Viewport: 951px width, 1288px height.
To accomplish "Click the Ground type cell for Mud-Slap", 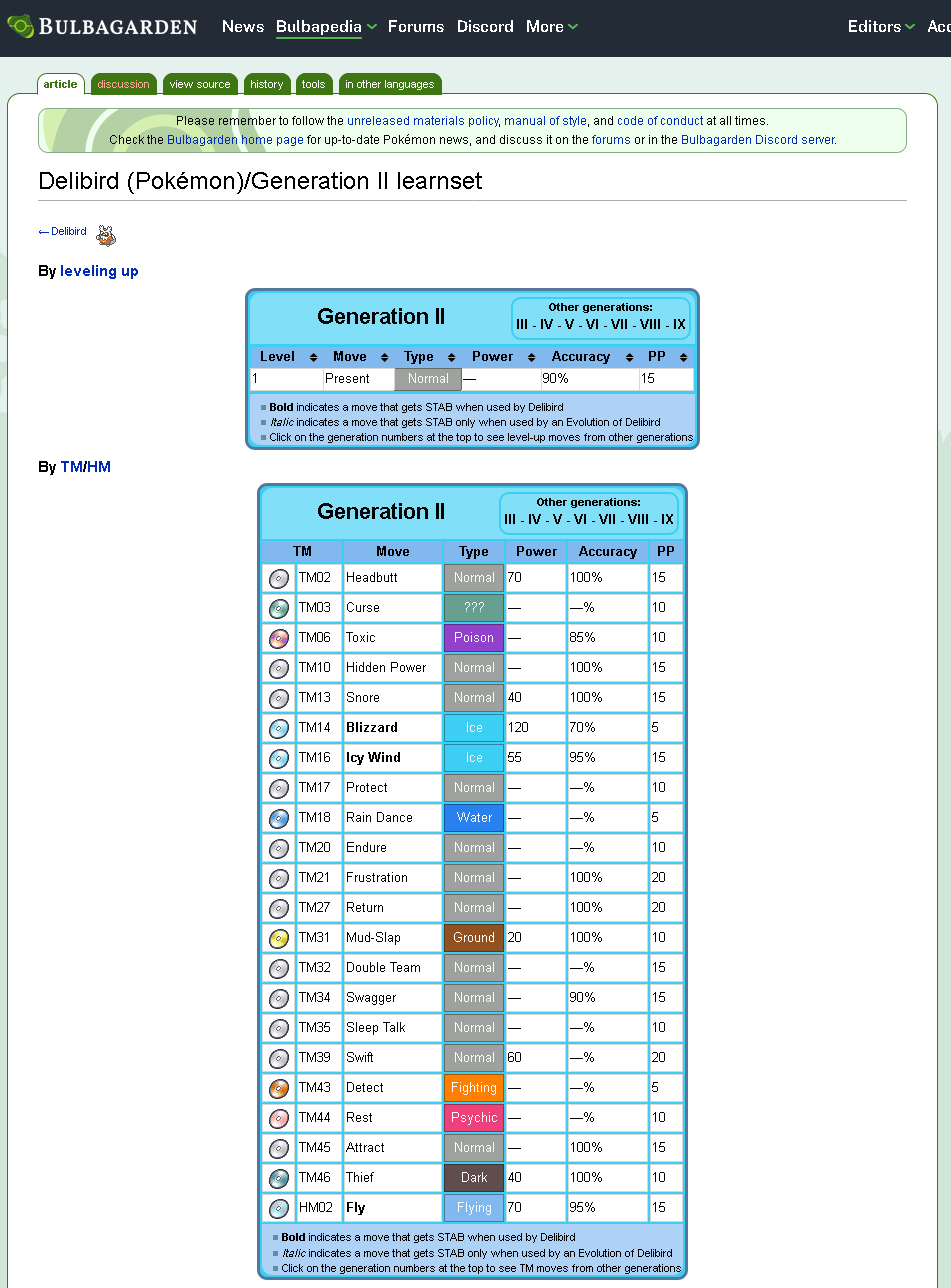I will pyautogui.click(x=474, y=938).
